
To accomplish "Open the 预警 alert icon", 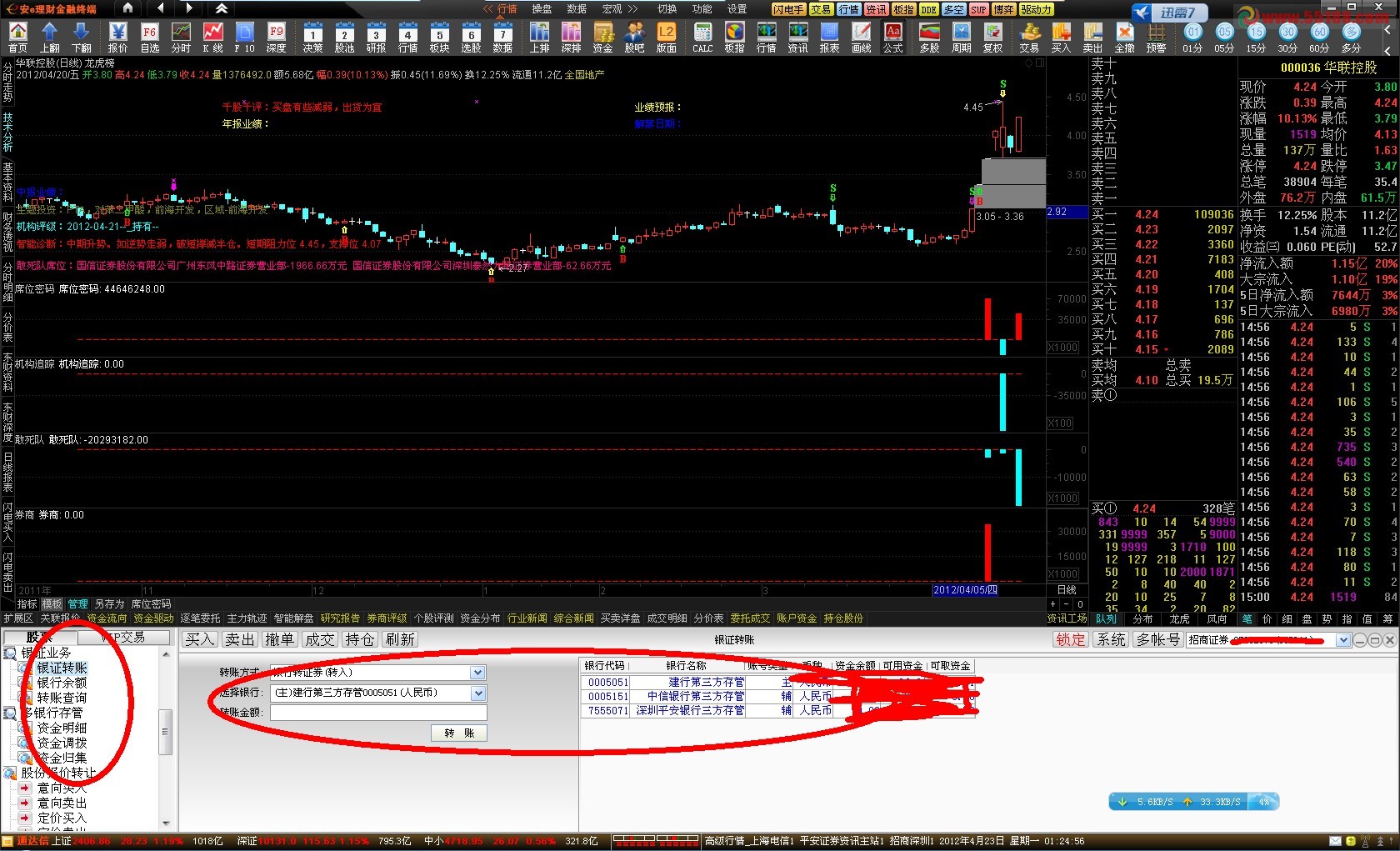I will tap(1156, 37).
